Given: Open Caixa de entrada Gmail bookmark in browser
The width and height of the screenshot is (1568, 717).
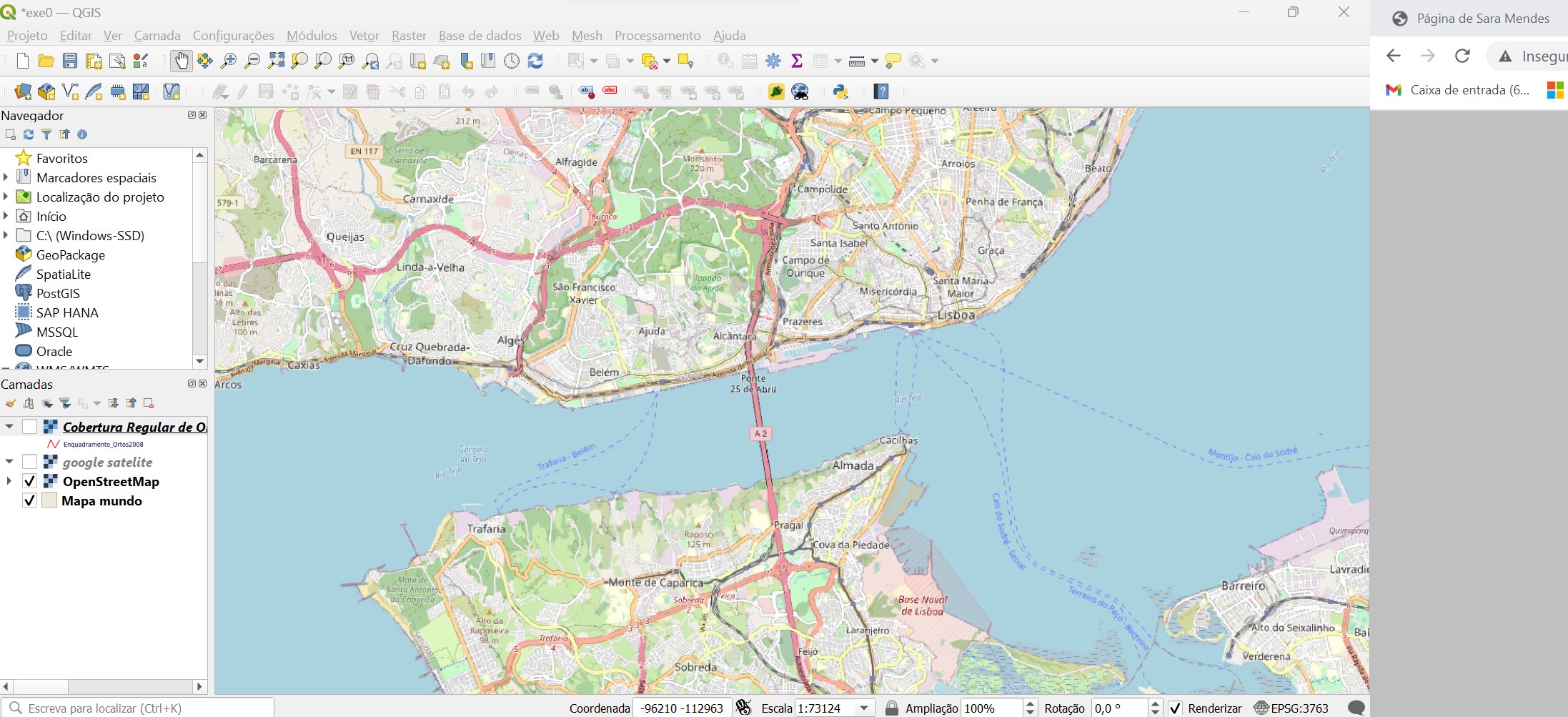Looking at the screenshot, I should [1458, 90].
